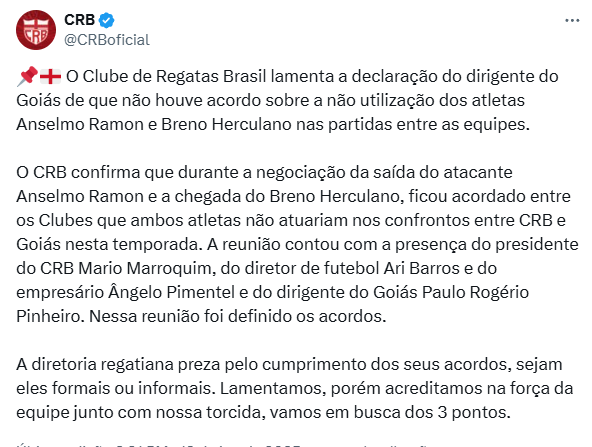Click the CRB club crest avatar
592x447 pixels.
[36, 30]
